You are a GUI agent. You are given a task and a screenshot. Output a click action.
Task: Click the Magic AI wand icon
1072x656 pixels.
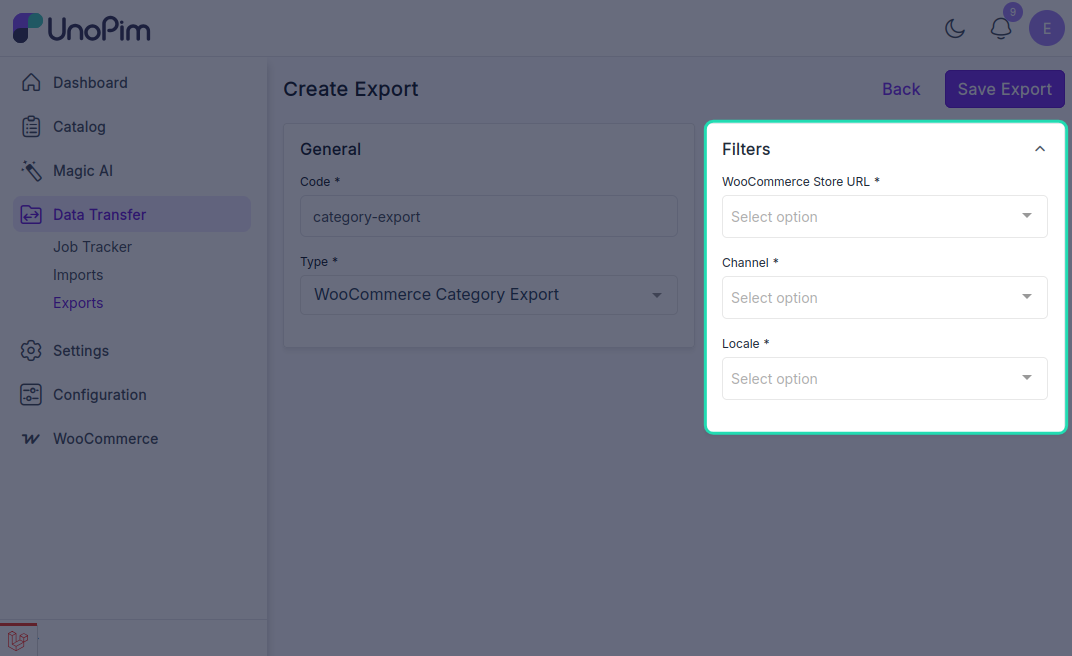(31, 171)
